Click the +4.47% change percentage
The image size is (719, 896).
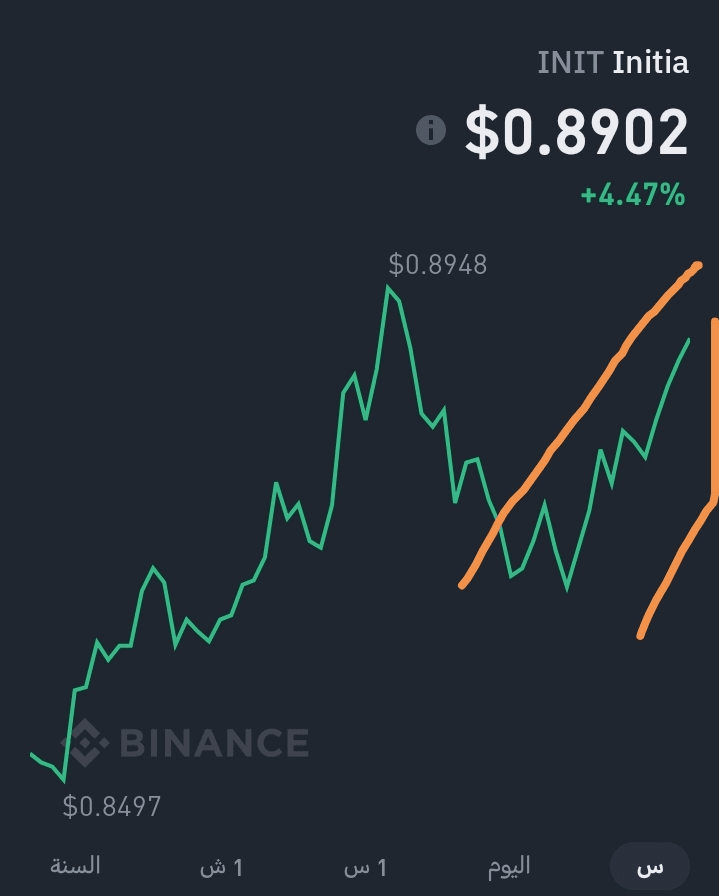[633, 194]
